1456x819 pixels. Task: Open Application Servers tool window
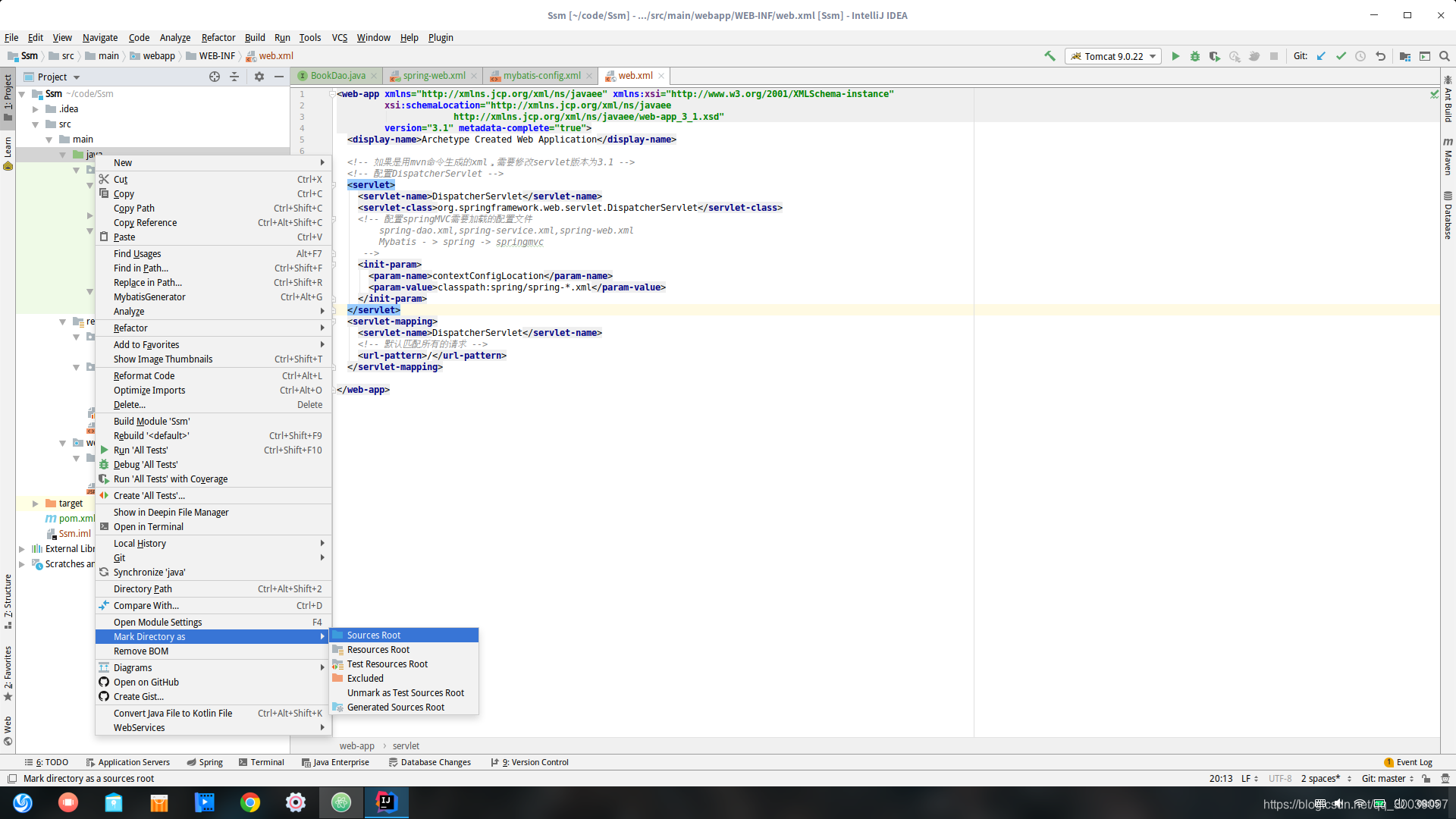[x=128, y=762]
